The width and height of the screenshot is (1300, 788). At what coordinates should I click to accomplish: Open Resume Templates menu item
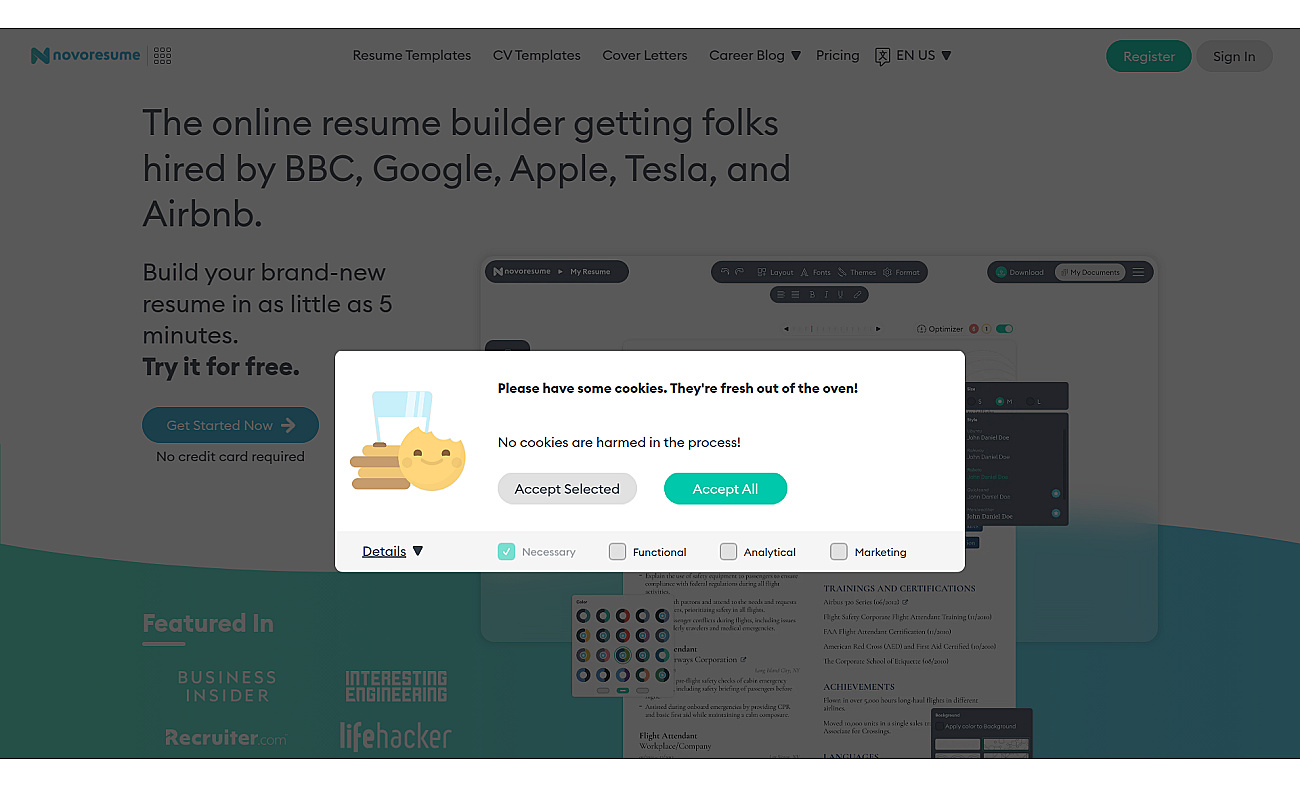click(x=412, y=56)
